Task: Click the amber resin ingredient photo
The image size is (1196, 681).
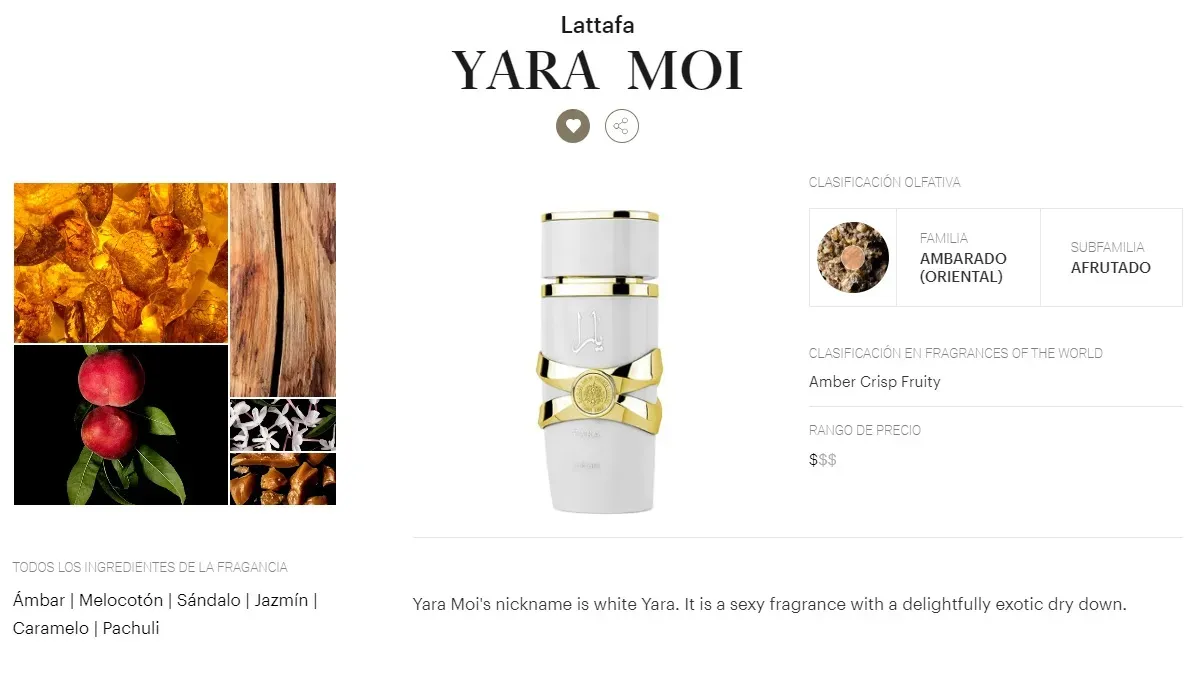Action: coord(121,262)
